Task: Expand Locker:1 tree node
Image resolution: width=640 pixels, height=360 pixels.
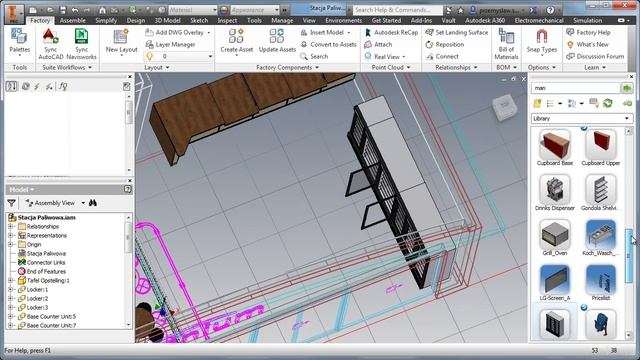Action: pyautogui.click(x=11, y=289)
